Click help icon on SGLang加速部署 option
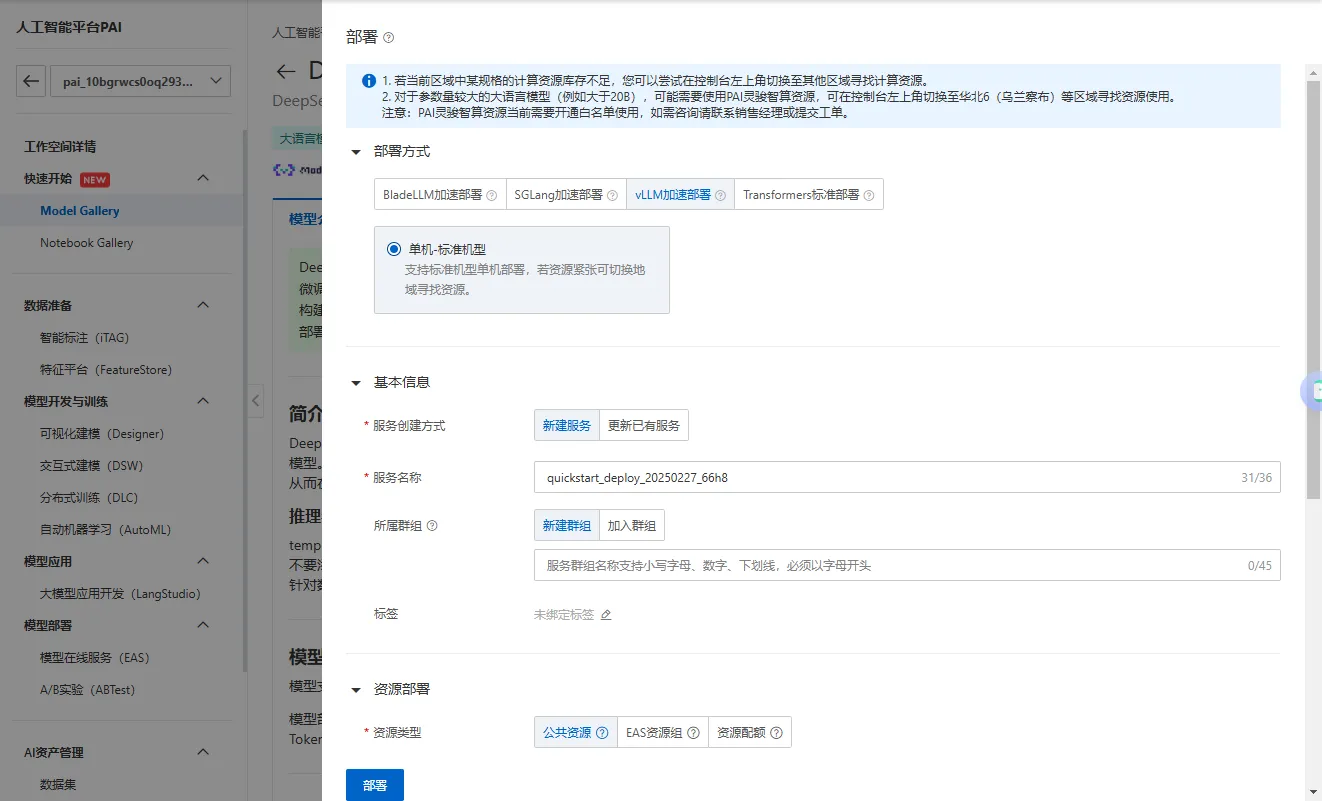 [x=613, y=195]
